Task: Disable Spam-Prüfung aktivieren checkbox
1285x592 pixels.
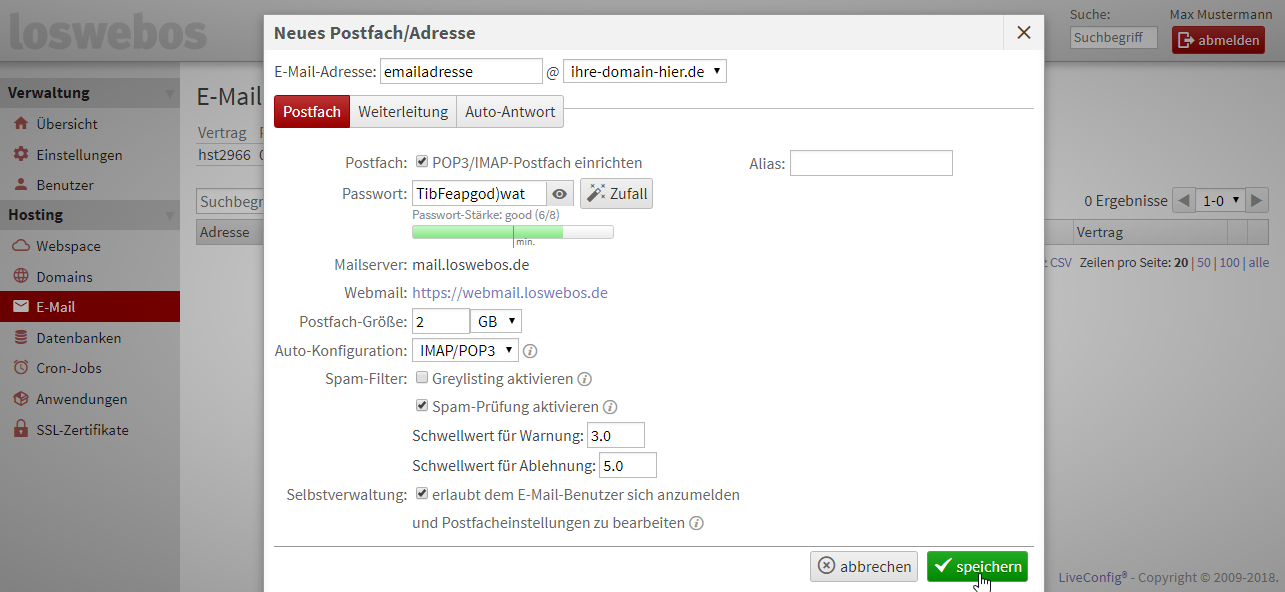Action: tap(422, 407)
